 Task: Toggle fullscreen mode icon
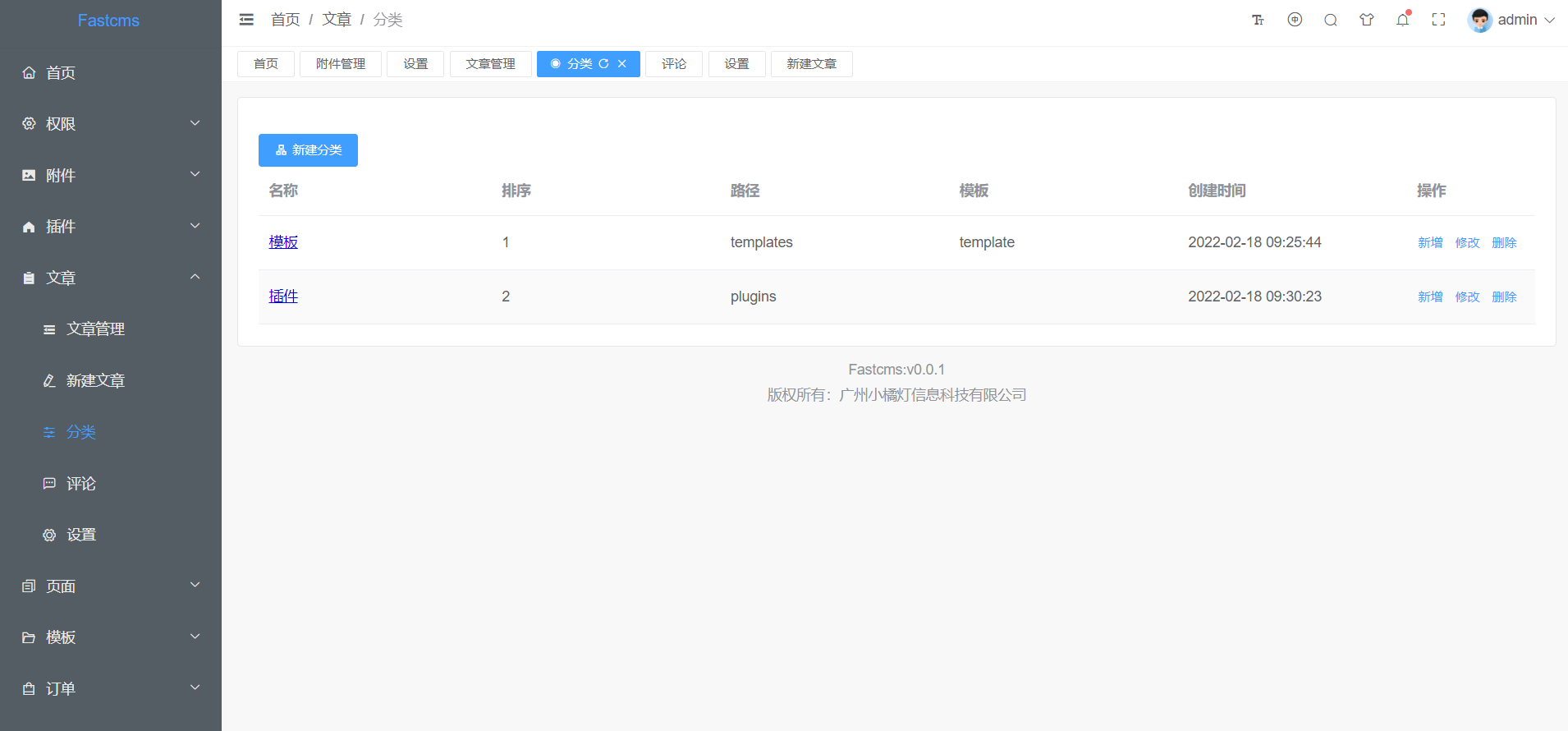tap(1438, 20)
